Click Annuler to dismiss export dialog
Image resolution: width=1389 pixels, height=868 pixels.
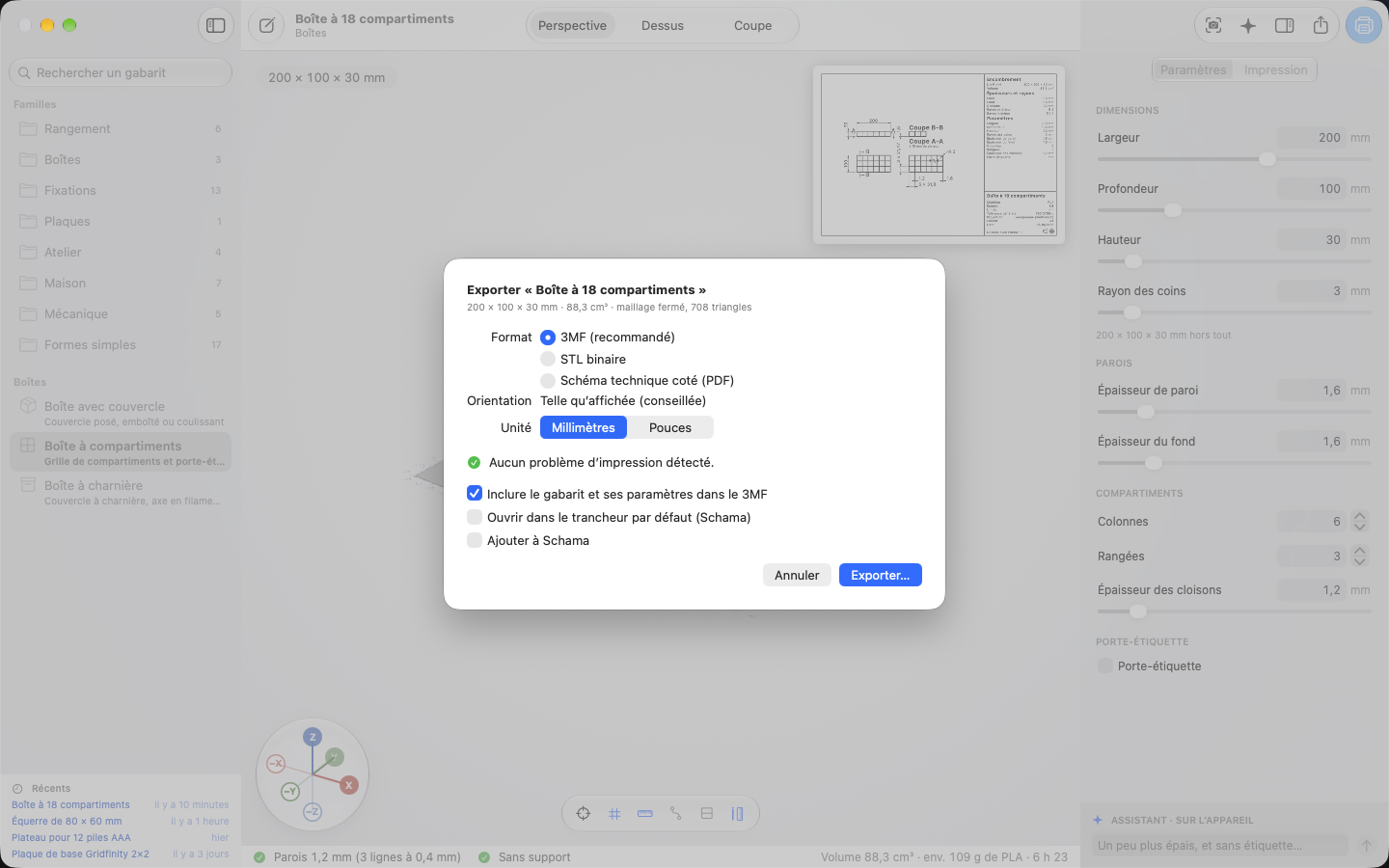pyautogui.click(x=797, y=575)
